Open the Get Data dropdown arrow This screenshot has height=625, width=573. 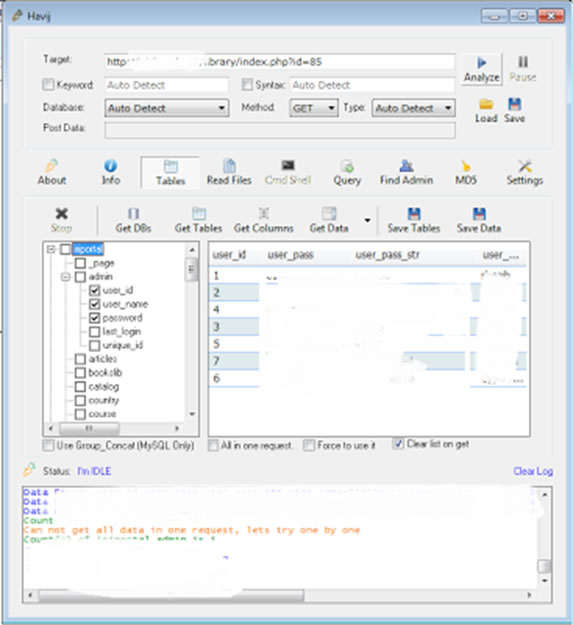[x=367, y=220]
